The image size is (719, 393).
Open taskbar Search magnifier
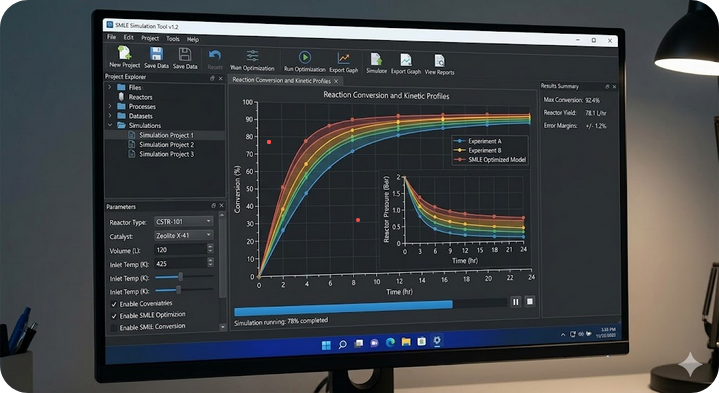click(x=343, y=344)
